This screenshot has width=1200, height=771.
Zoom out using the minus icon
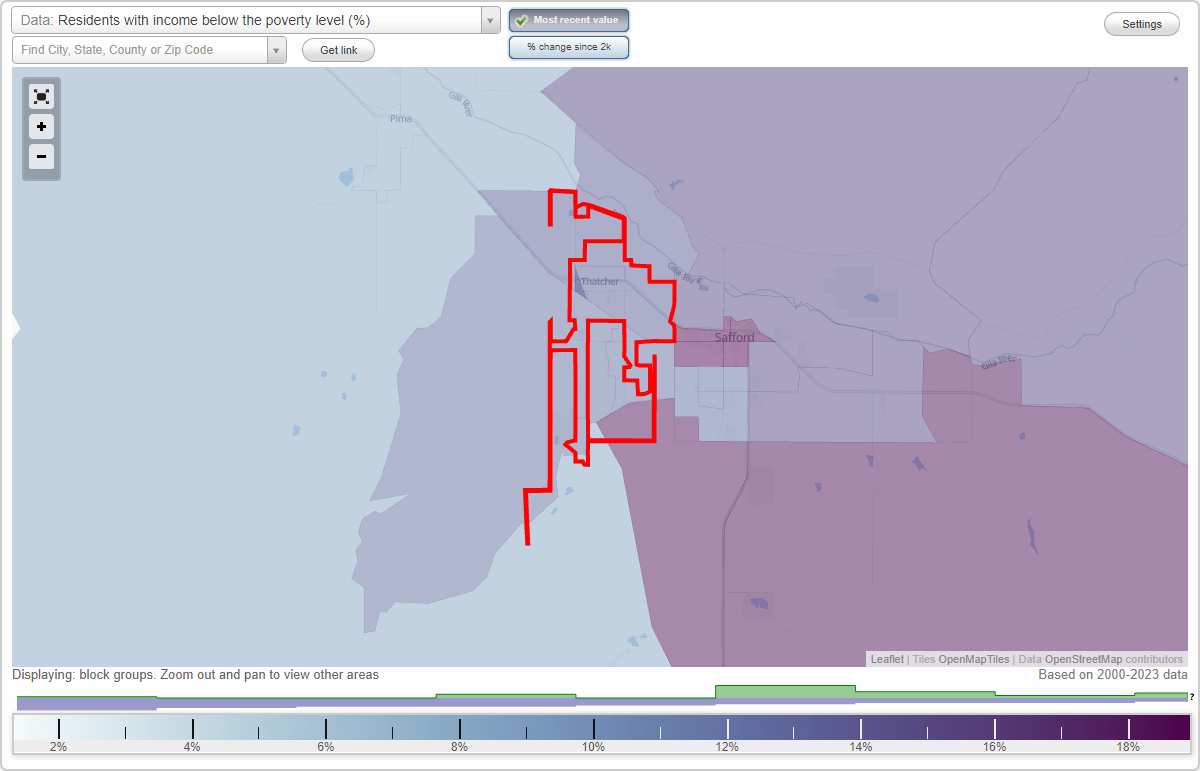41,156
